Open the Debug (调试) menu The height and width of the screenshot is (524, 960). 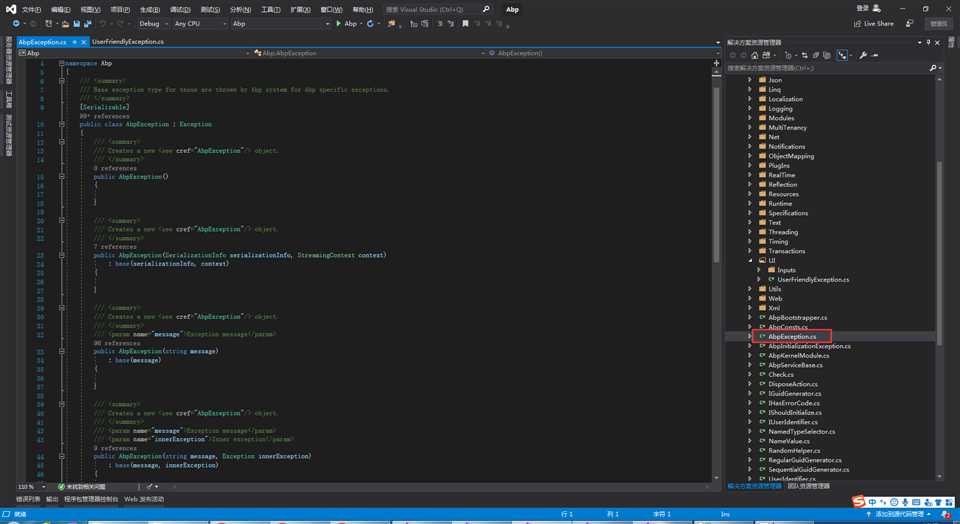179,9
